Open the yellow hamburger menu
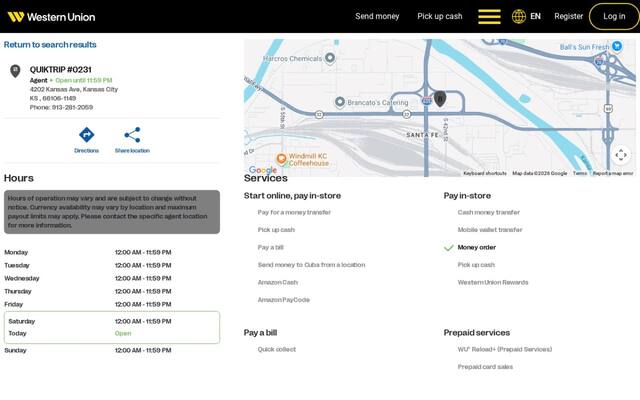 click(x=489, y=17)
